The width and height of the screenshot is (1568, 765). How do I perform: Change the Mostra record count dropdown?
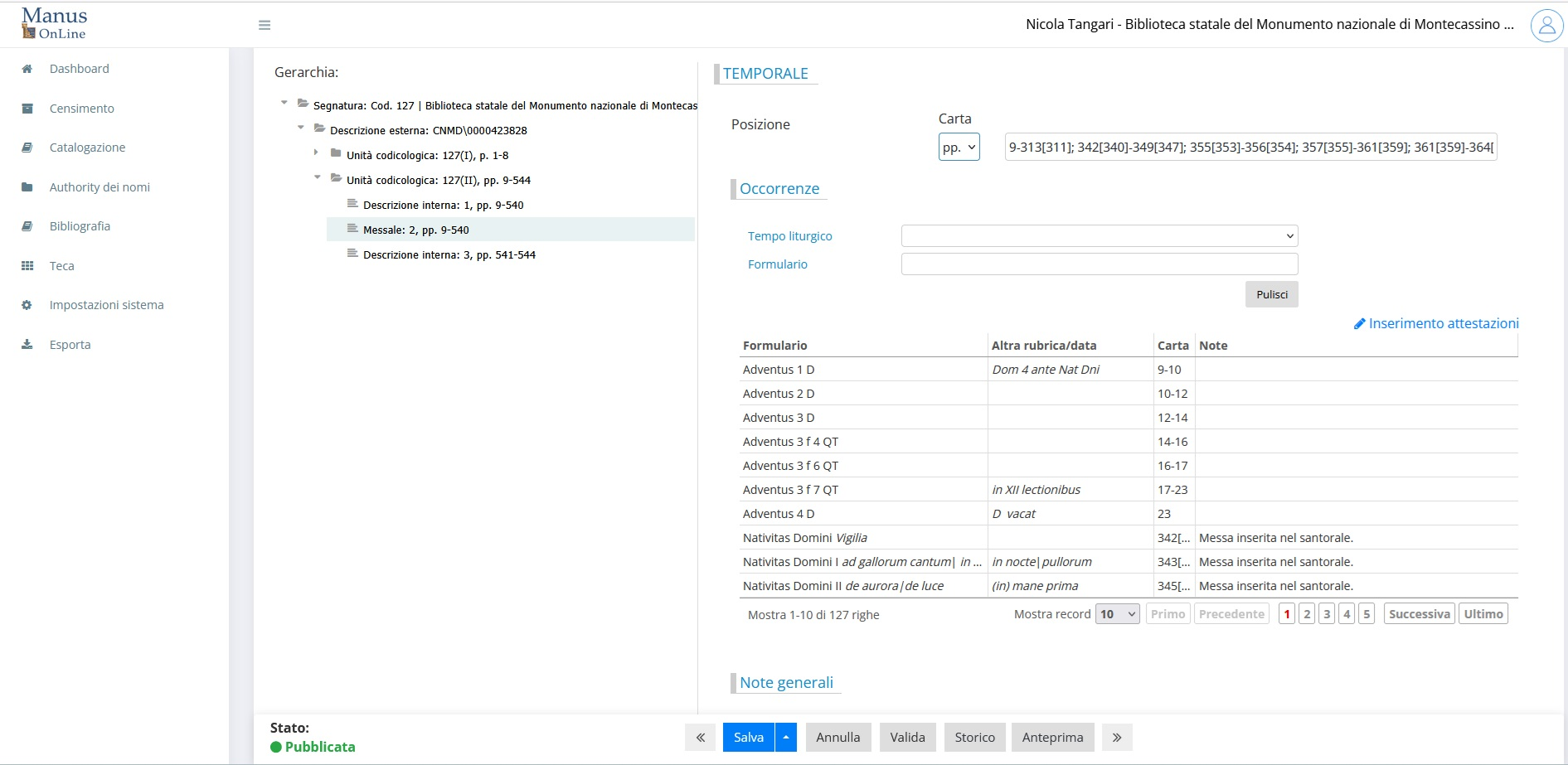(1117, 614)
